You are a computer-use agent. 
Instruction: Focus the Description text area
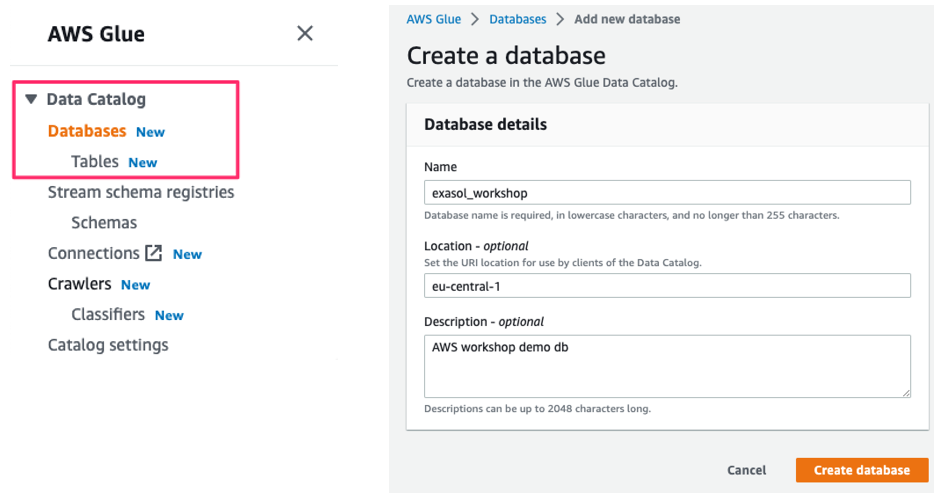(x=667, y=366)
